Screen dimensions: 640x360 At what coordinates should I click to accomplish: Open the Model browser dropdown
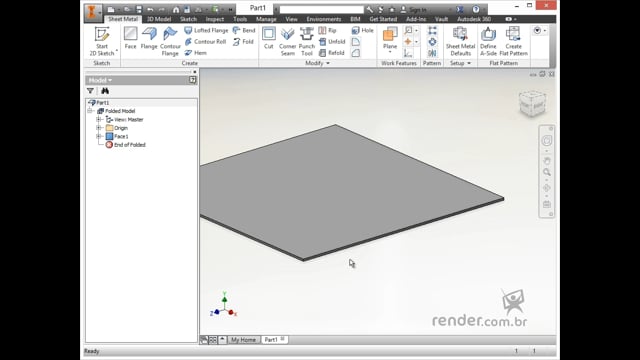(100, 80)
